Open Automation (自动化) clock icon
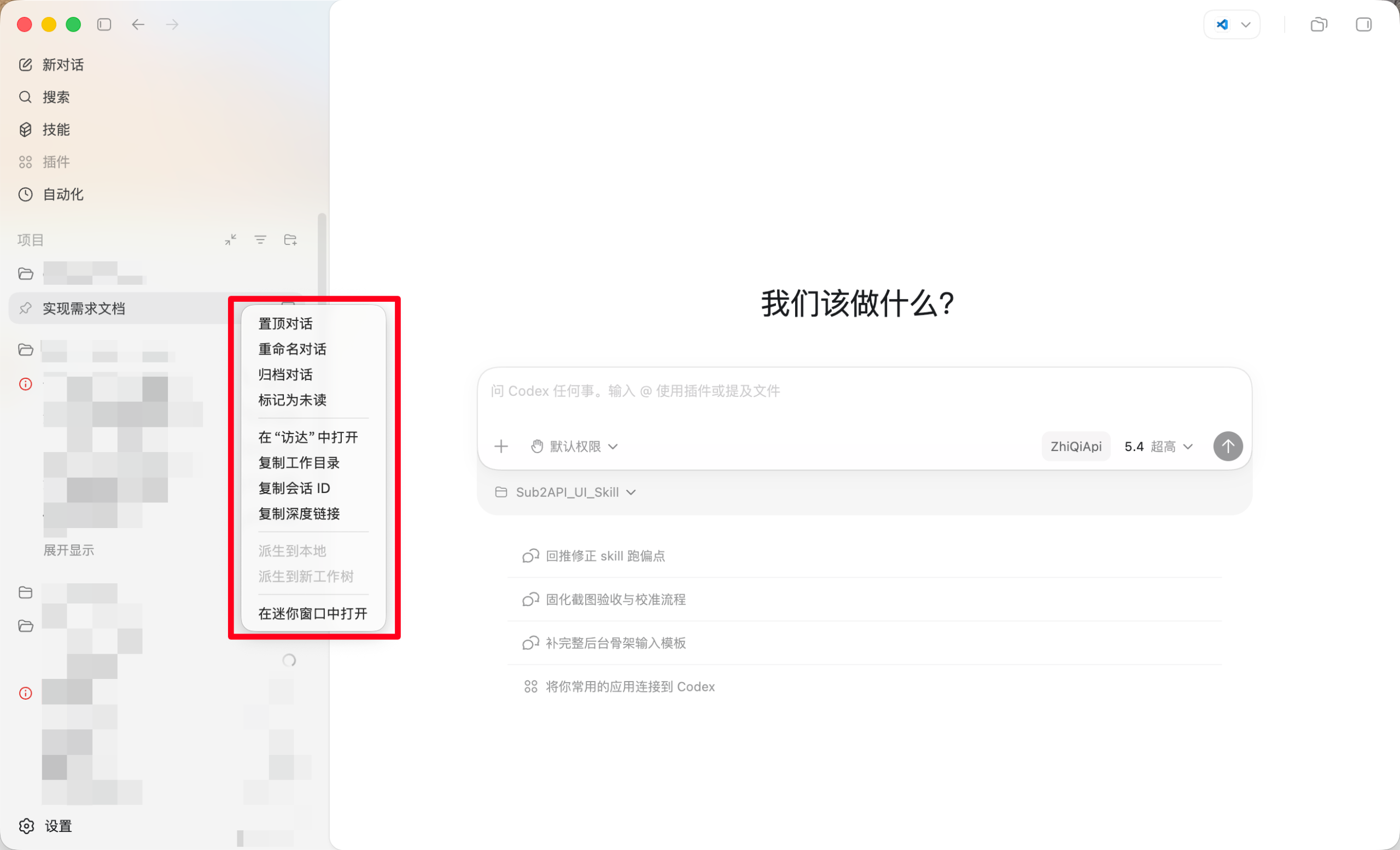This screenshot has height=850, width=1400. (25, 194)
